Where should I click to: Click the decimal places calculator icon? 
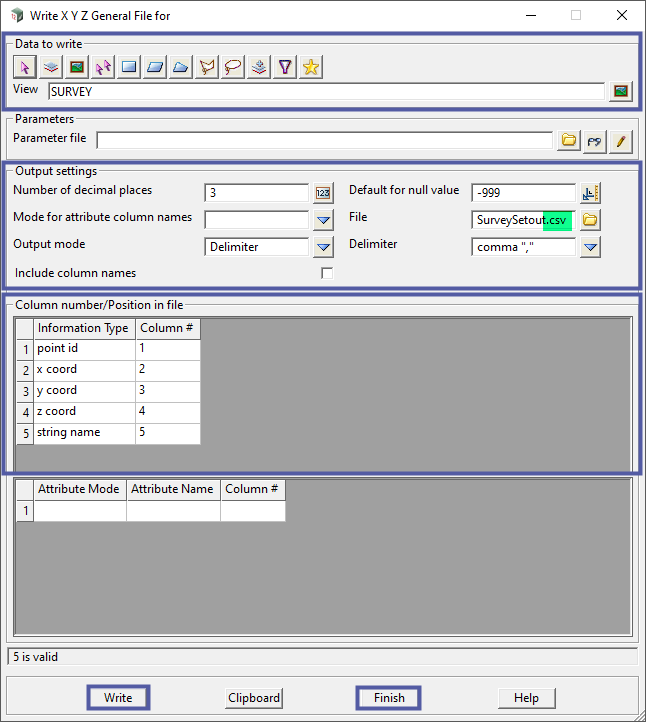click(322, 193)
